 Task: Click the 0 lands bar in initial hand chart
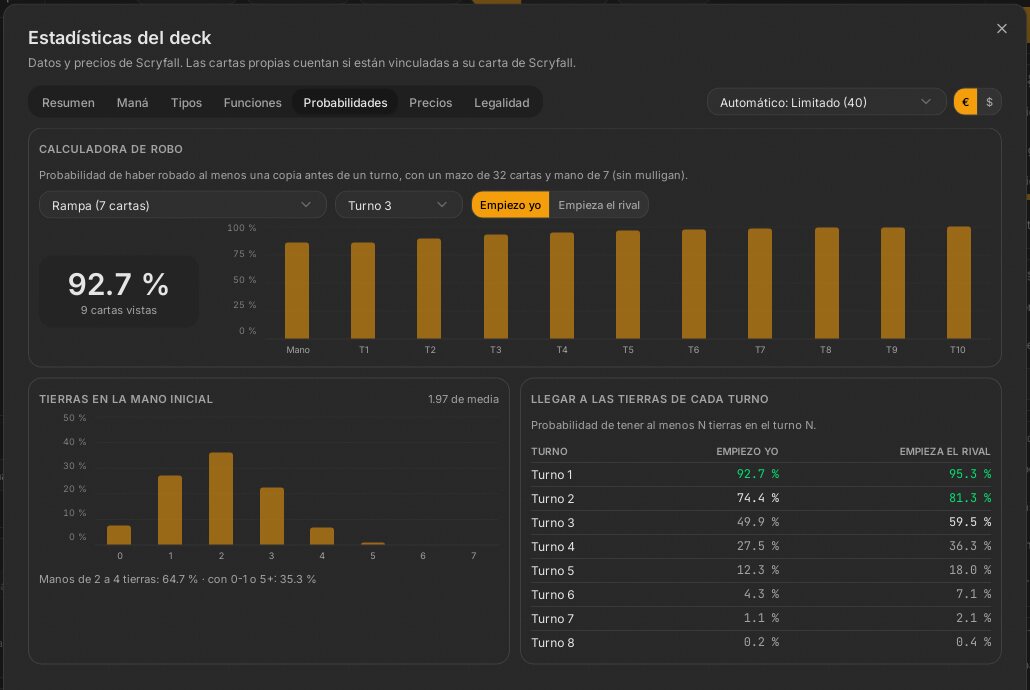coord(119,535)
